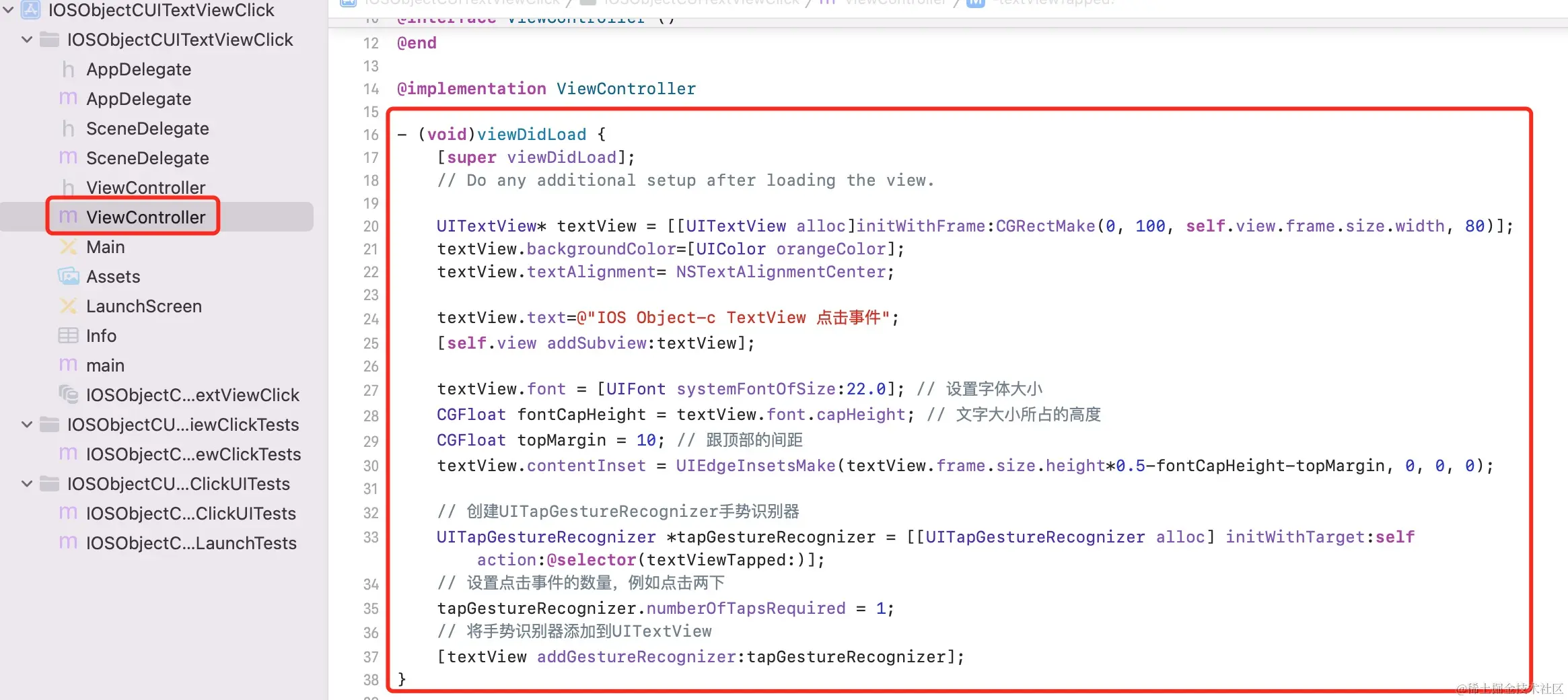Screen dimensions: 1568x700
Task: Click the folder icon of IOSObjectCU...ClickUITests group
Action: coord(49,484)
